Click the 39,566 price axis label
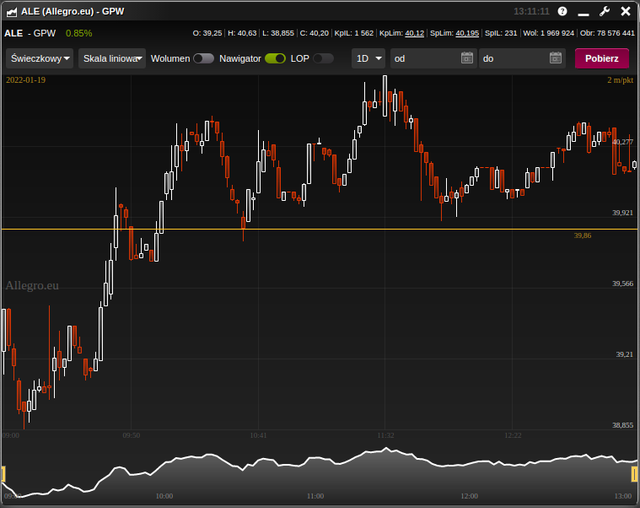Image resolution: width=640 pixels, height=508 pixels. coord(622,284)
